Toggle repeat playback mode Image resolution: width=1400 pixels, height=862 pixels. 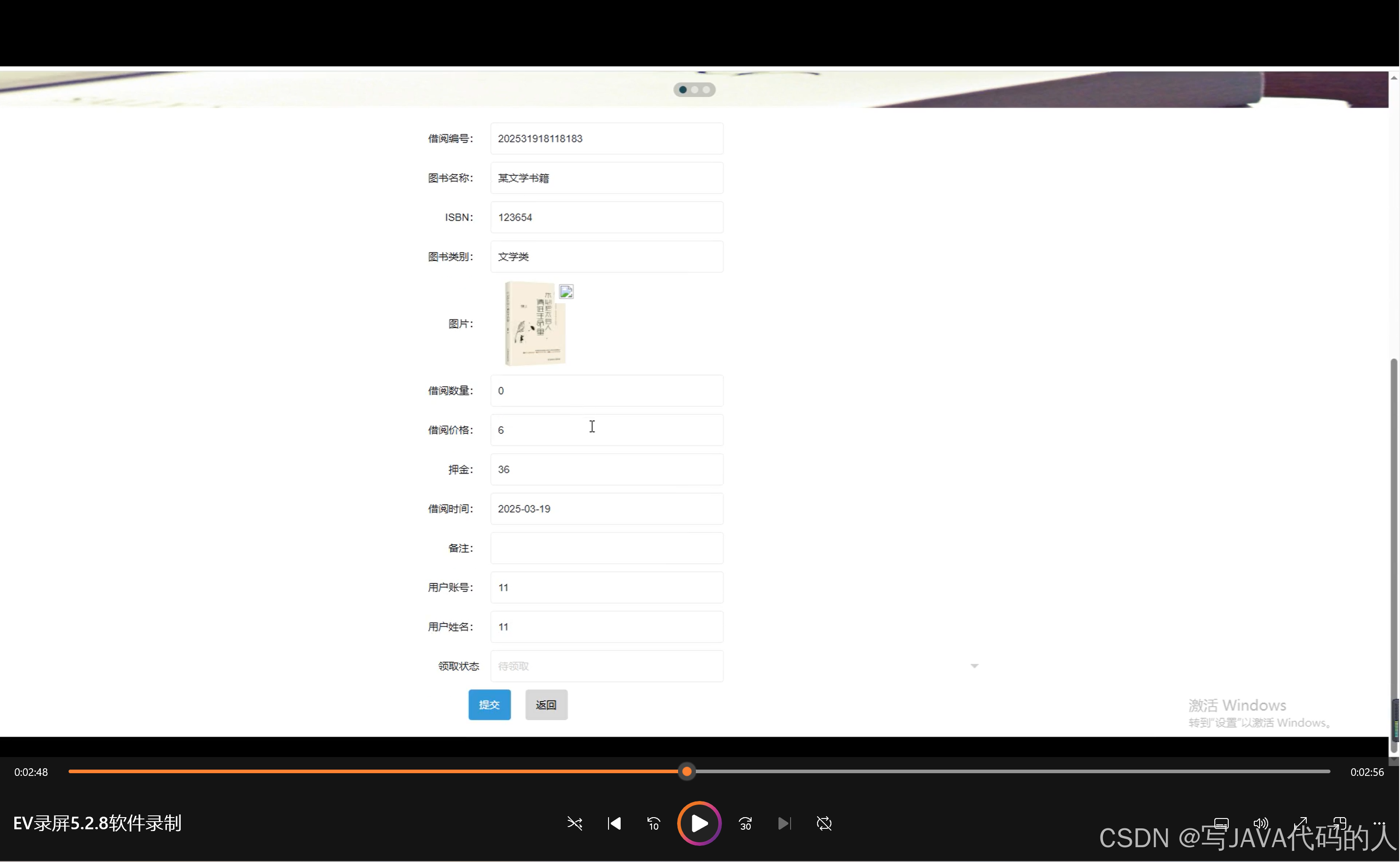pyautogui.click(x=825, y=823)
